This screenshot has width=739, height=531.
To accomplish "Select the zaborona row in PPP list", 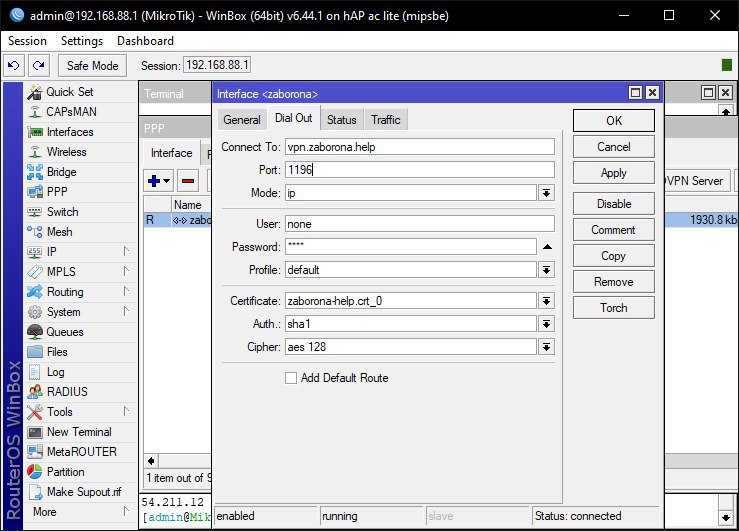I will (x=178, y=220).
